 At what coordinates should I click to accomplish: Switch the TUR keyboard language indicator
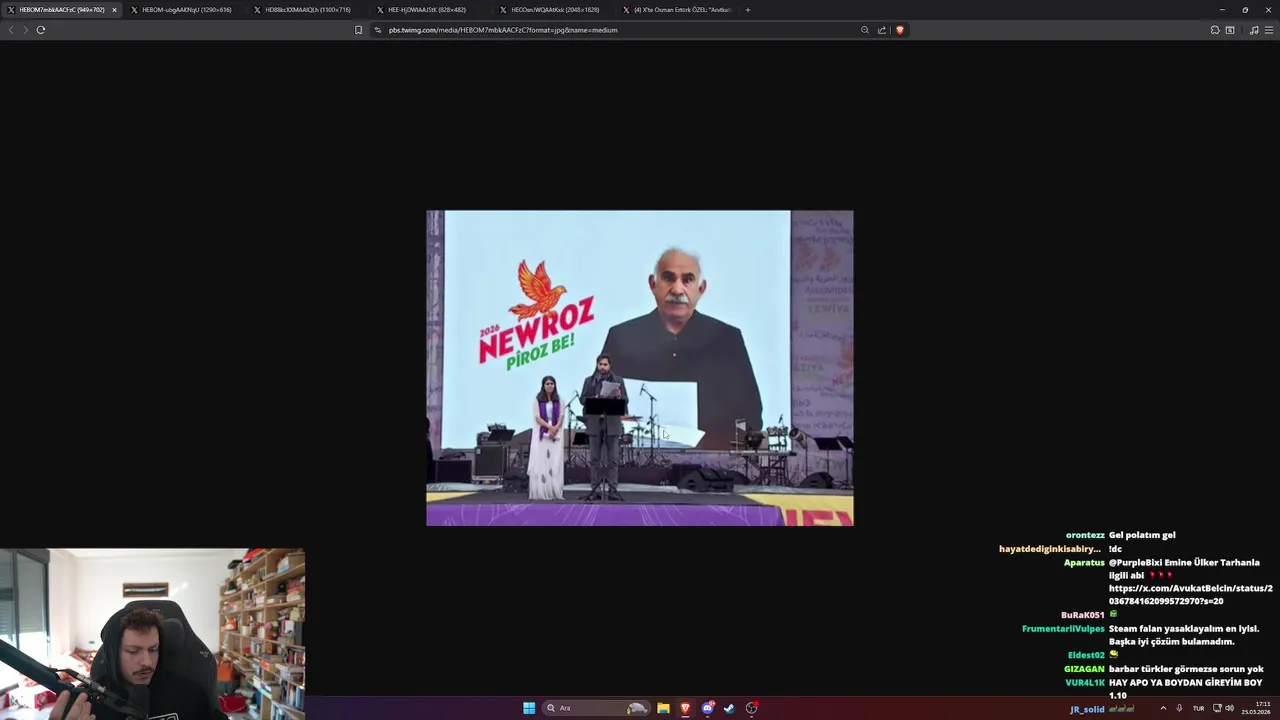coord(1198,708)
